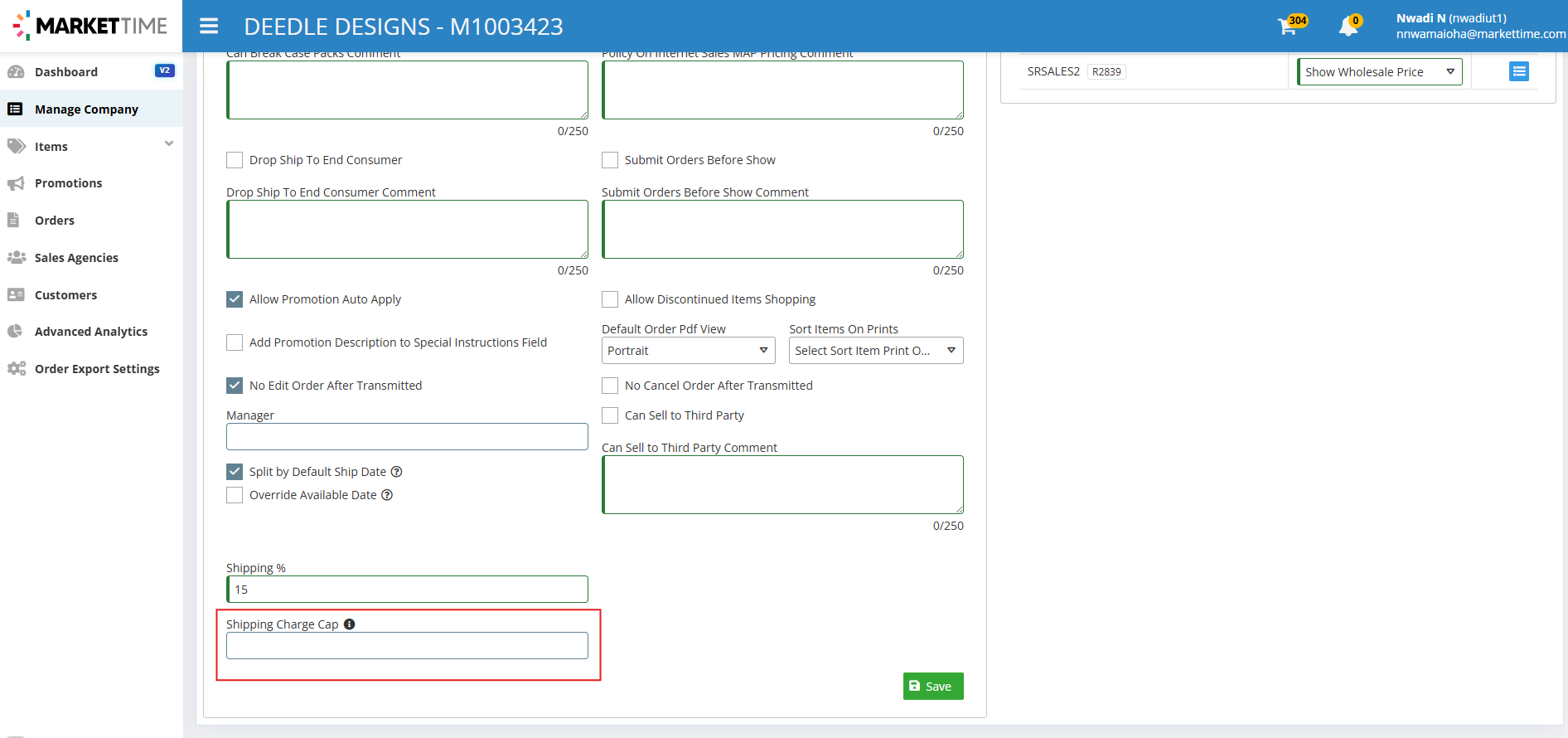Click the Customers card icon
The height and width of the screenshot is (738, 1568).
tap(16, 295)
